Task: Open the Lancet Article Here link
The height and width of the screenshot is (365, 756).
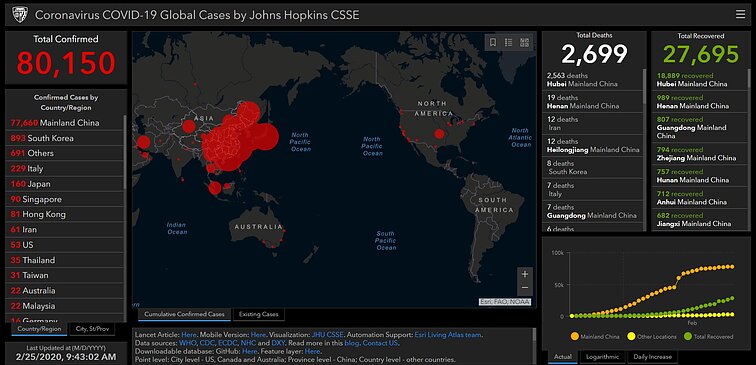Action: (x=189, y=335)
